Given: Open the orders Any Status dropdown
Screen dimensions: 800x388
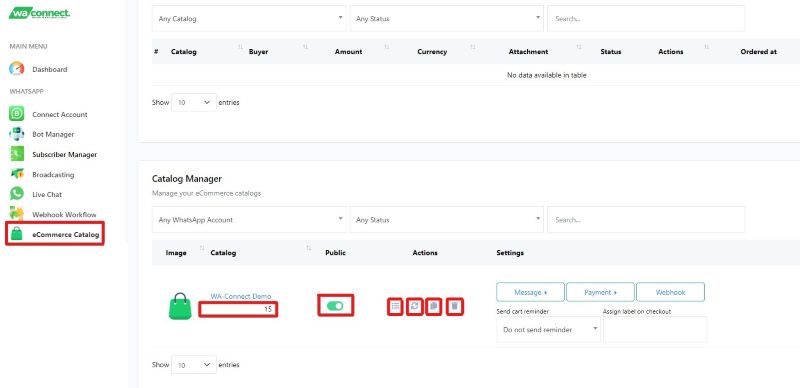Looking at the screenshot, I should click(446, 18).
